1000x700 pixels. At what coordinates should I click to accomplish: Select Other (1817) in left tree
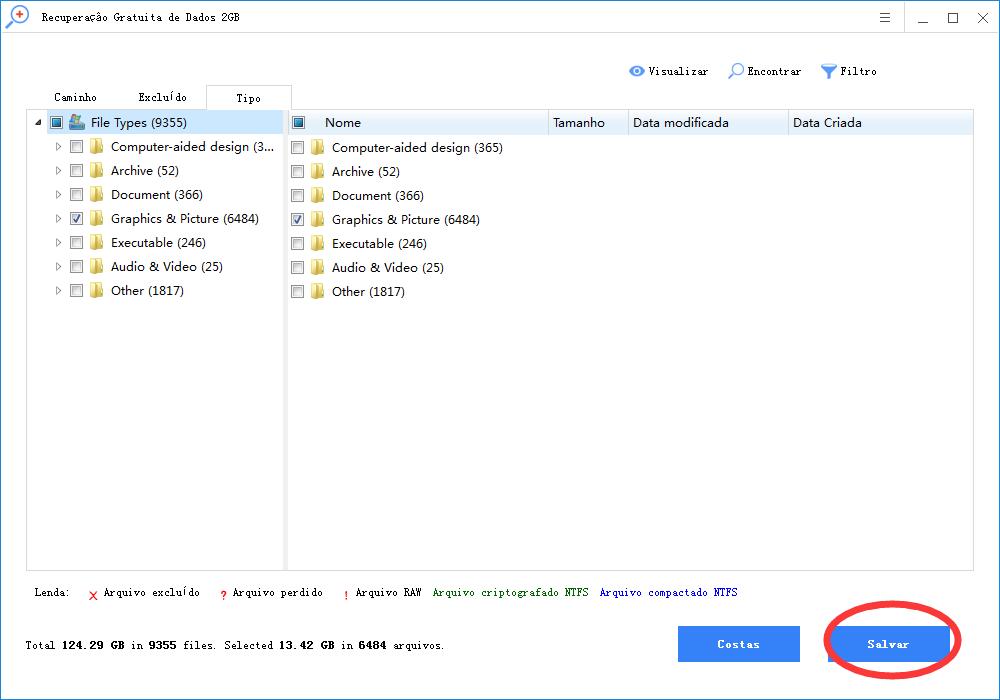point(147,291)
